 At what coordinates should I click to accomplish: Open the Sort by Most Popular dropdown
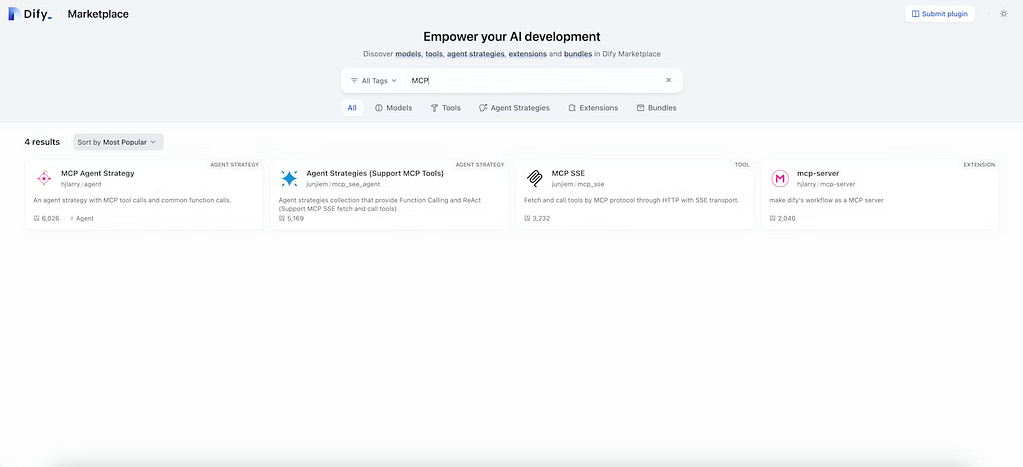(118, 142)
